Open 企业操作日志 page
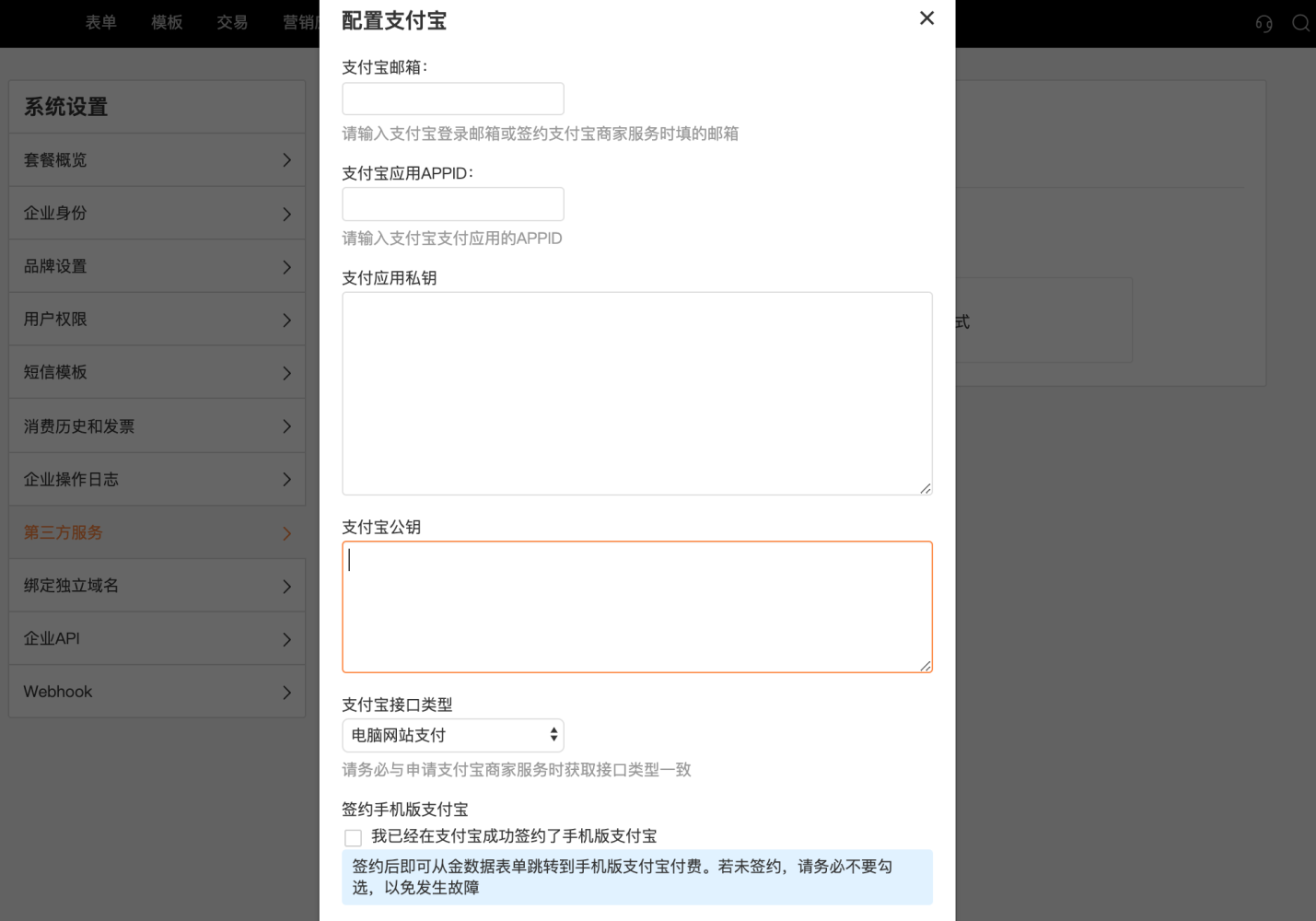Image resolution: width=1316 pixels, height=921 pixels. 157,479
